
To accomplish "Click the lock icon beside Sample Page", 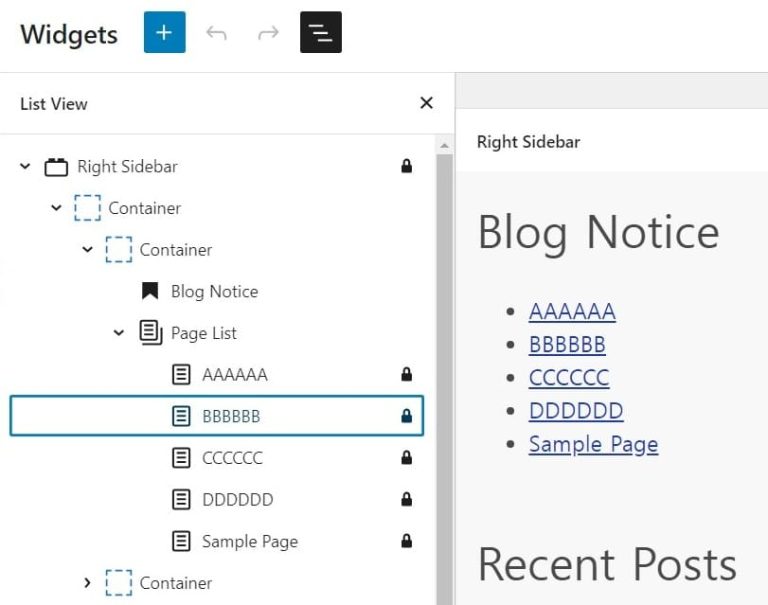I will tap(406, 541).
